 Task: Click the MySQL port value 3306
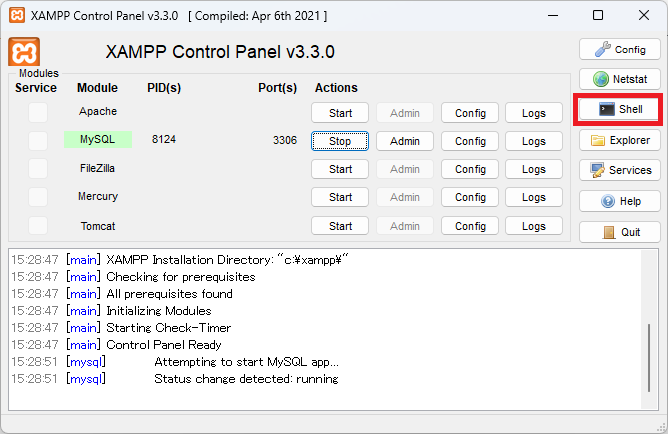pyautogui.click(x=285, y=140)
